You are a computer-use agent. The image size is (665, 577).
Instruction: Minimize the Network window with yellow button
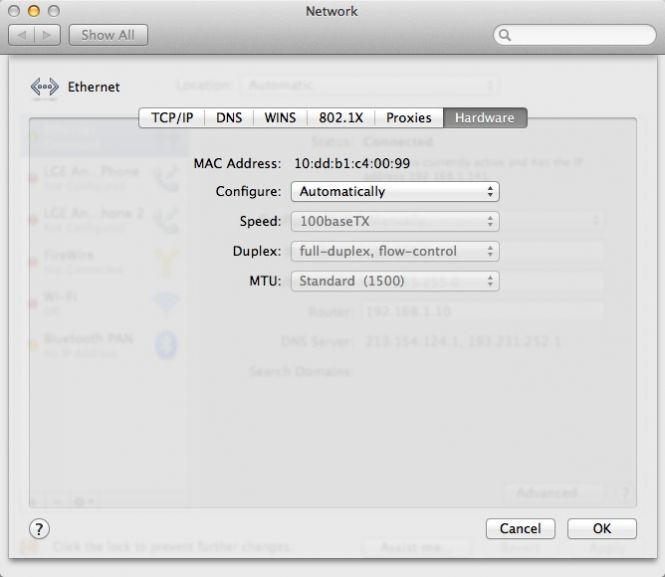coord(34,11)
